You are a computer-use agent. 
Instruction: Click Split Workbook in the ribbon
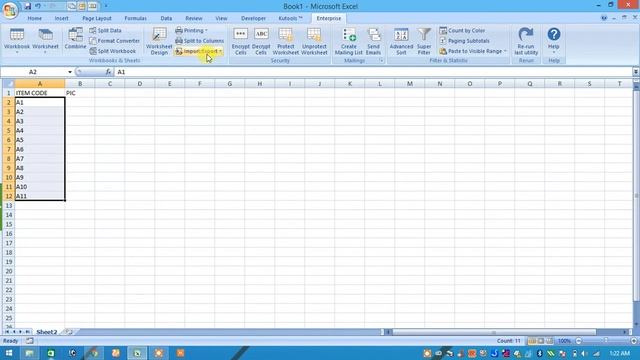[113, 51]
